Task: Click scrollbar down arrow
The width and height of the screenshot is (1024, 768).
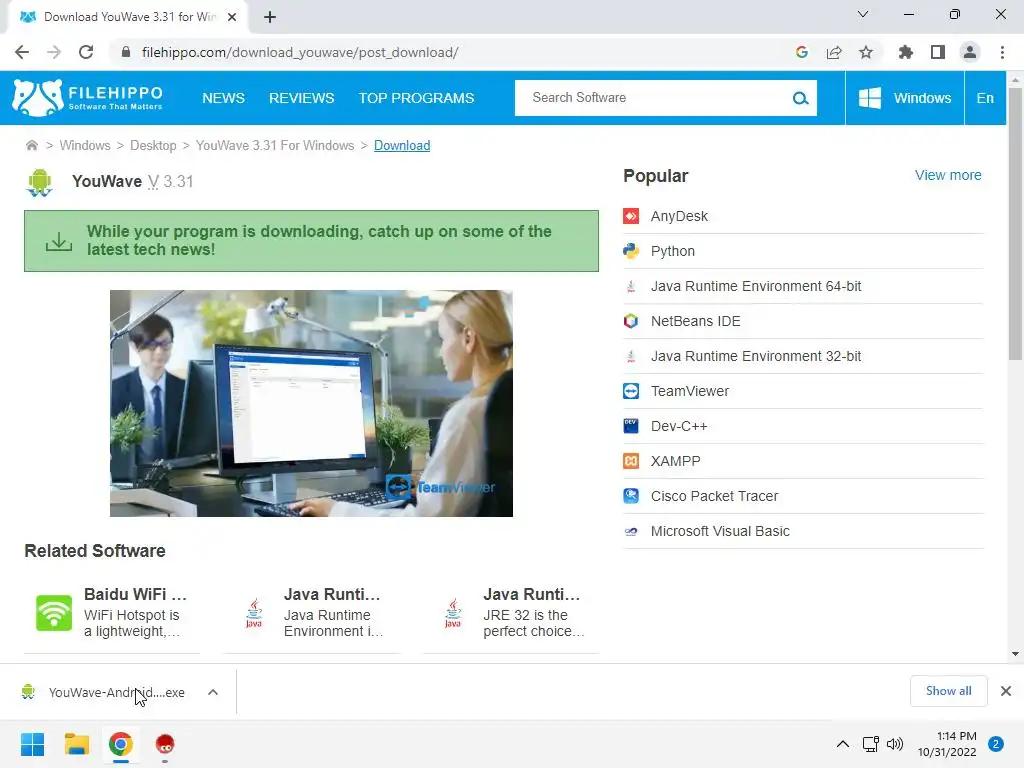Action: (x=1015, y=653)
